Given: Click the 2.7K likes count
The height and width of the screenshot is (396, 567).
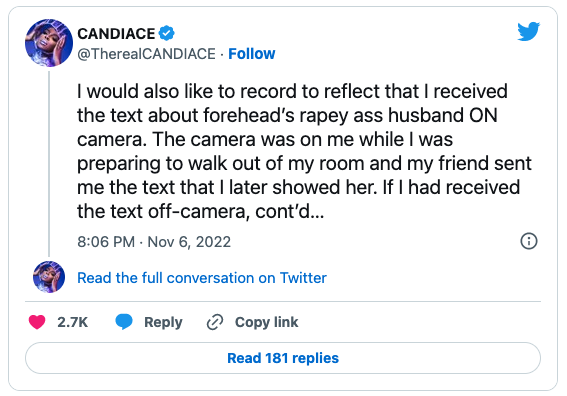Looking at the screenshot, I should click(x=72, y=322).
